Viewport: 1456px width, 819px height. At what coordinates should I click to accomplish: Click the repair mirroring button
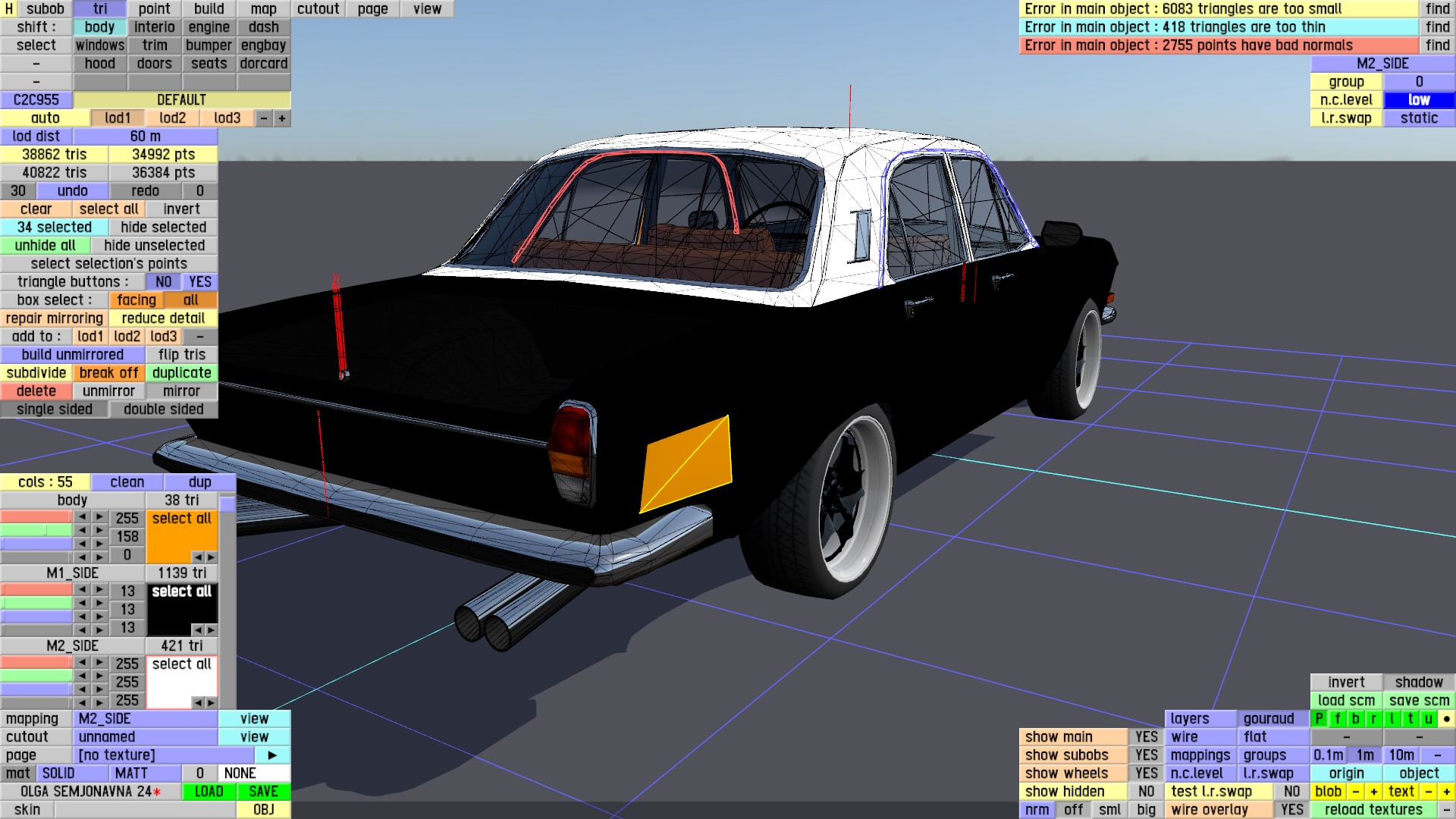coord(54,318)
